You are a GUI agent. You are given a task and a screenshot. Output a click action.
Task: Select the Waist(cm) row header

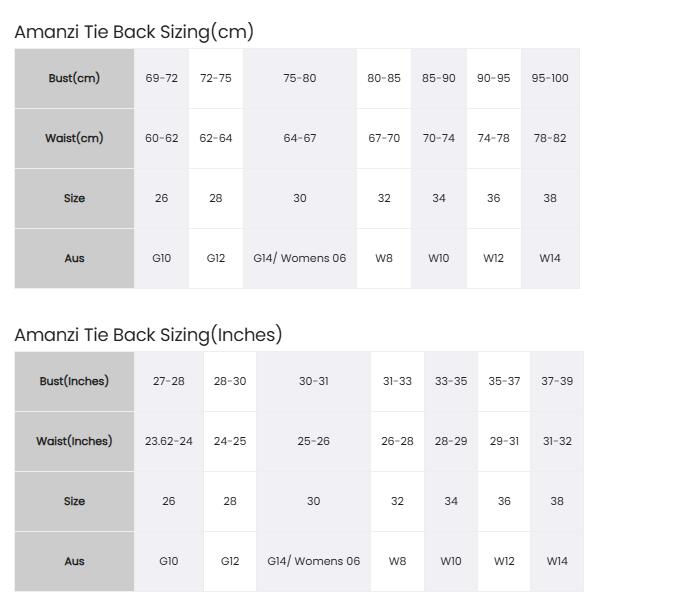(x=74, y=139)
